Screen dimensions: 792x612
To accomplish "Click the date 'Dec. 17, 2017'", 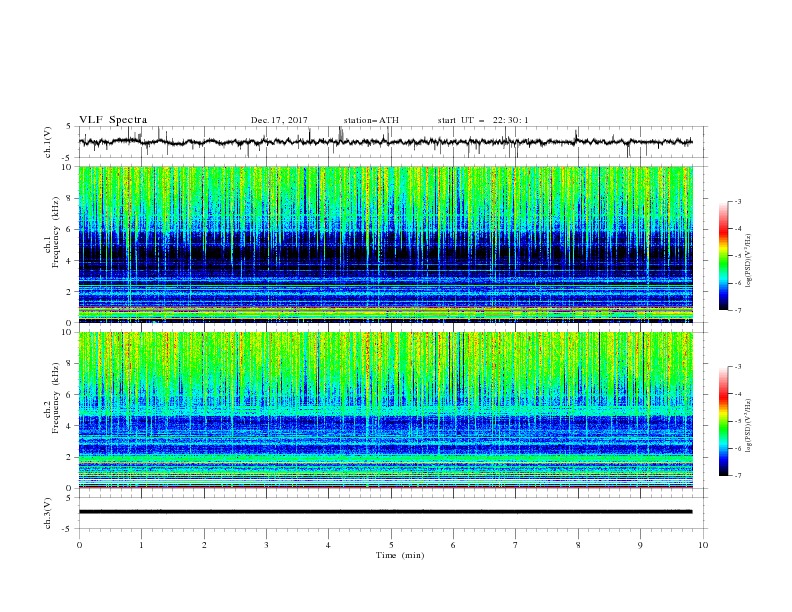I will coord(279,120).
